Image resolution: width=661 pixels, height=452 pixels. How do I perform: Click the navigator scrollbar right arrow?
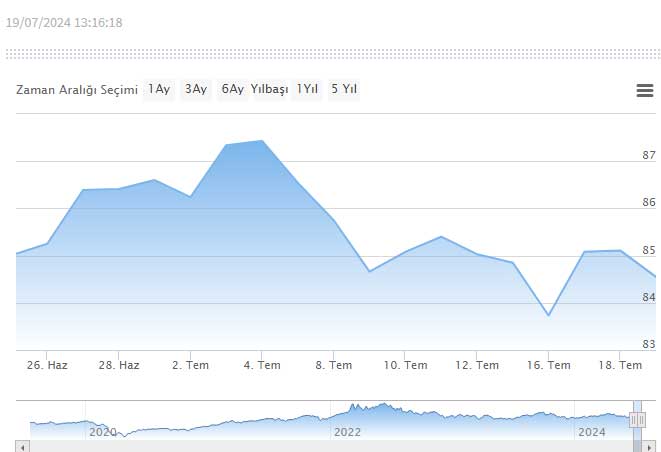[651, 446]
